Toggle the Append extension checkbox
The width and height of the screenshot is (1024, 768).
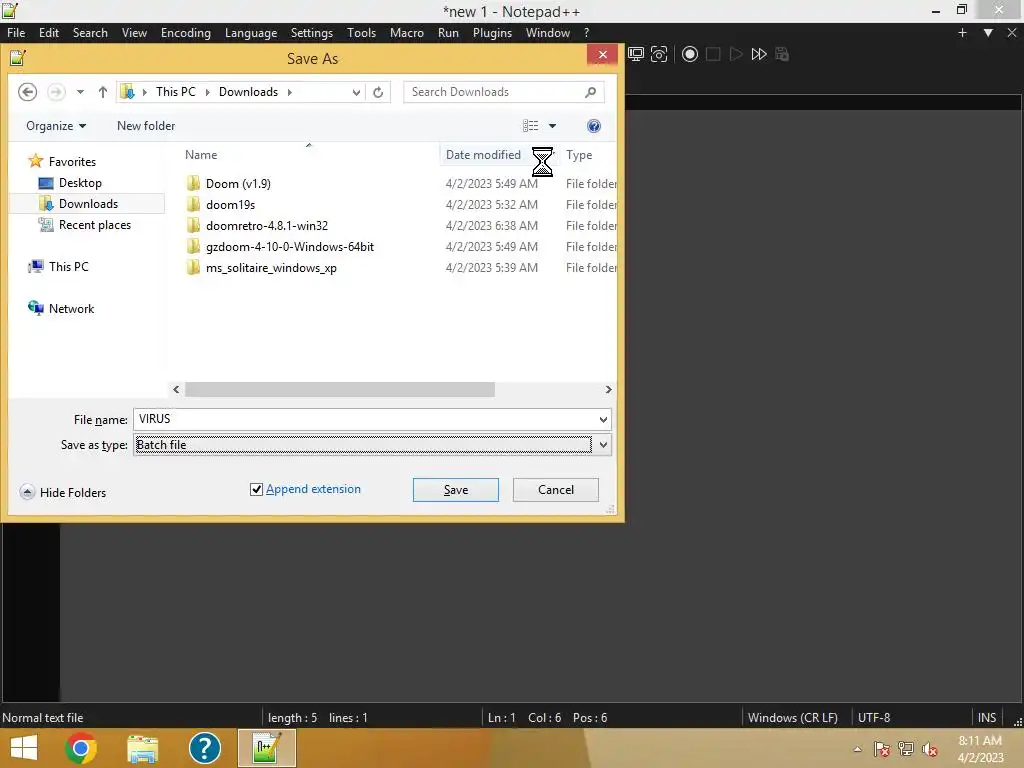(257, 490)
